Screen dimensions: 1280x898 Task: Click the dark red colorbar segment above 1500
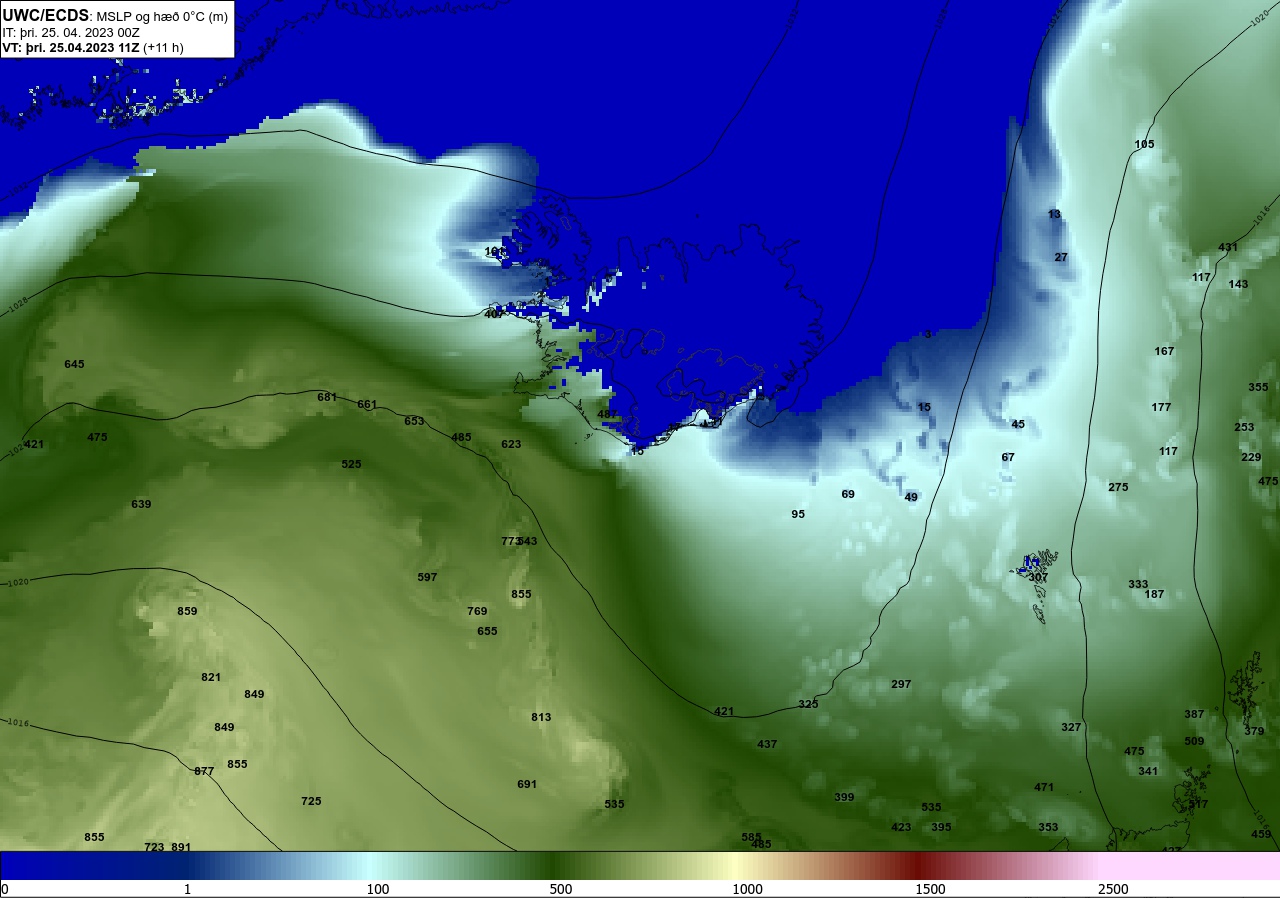click(920, 865)
